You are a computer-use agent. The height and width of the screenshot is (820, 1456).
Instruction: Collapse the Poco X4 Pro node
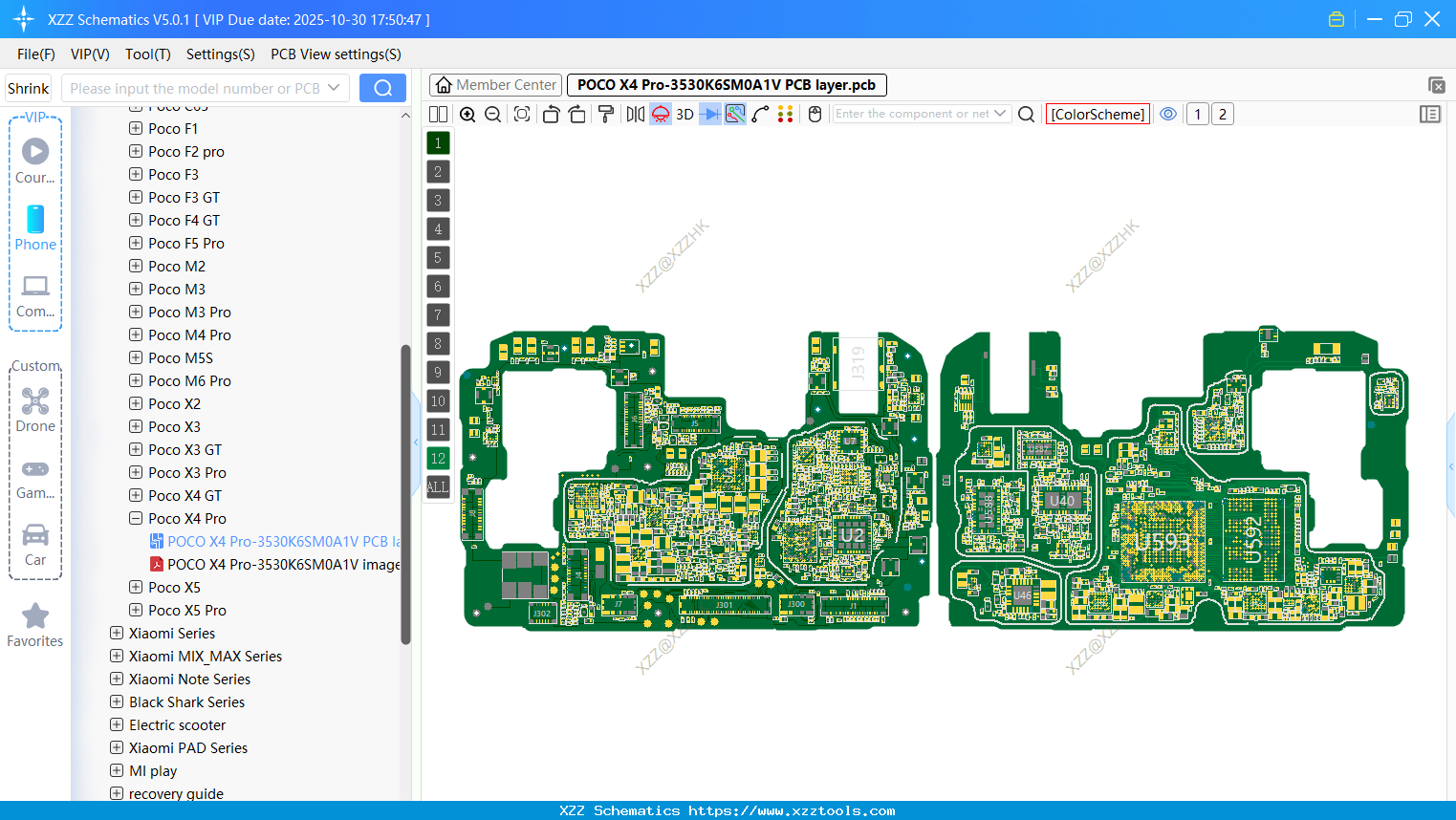(136, 518)
